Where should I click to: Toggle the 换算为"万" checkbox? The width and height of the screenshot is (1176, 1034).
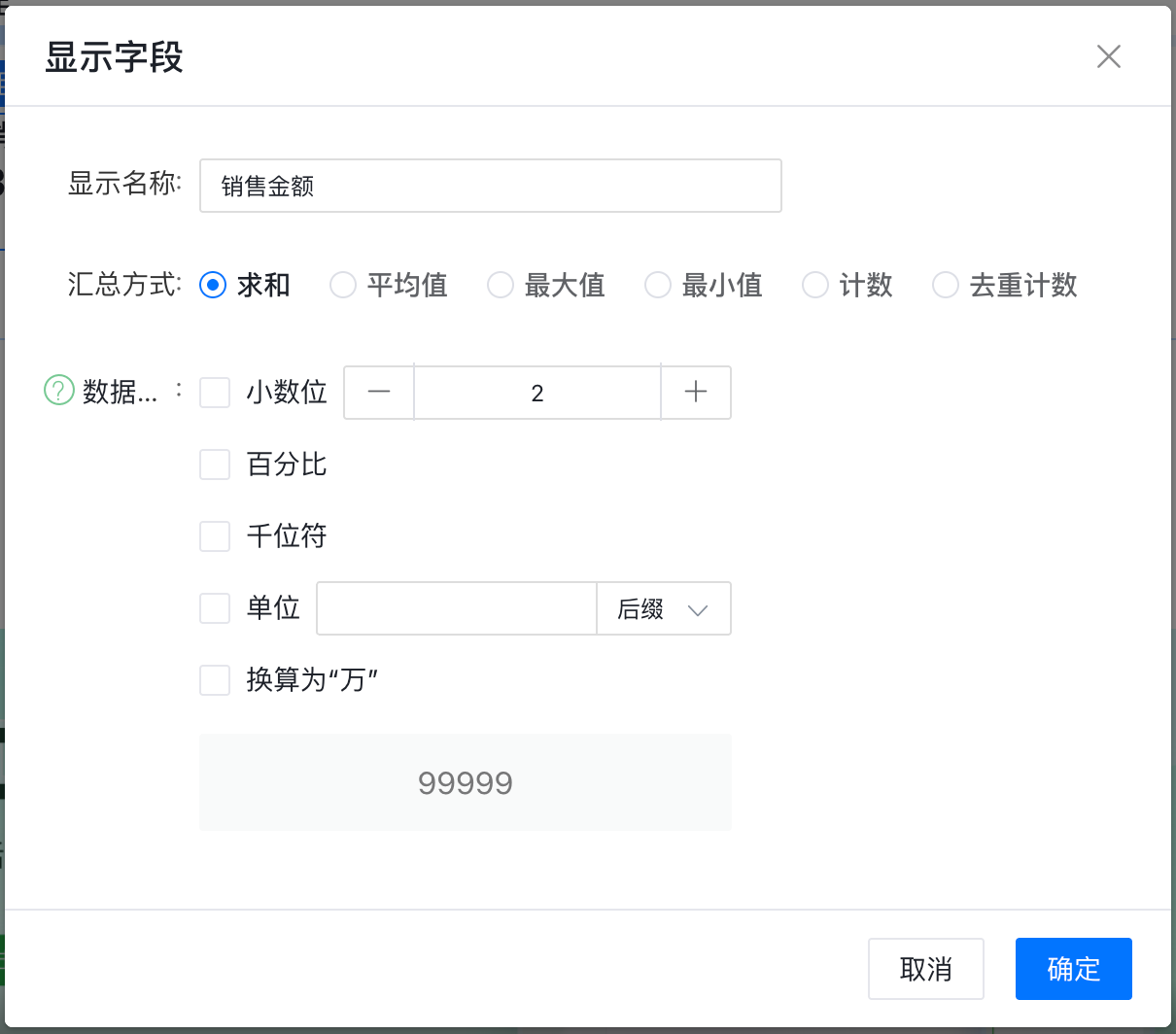pyautogui.click(x=215, y=680)
